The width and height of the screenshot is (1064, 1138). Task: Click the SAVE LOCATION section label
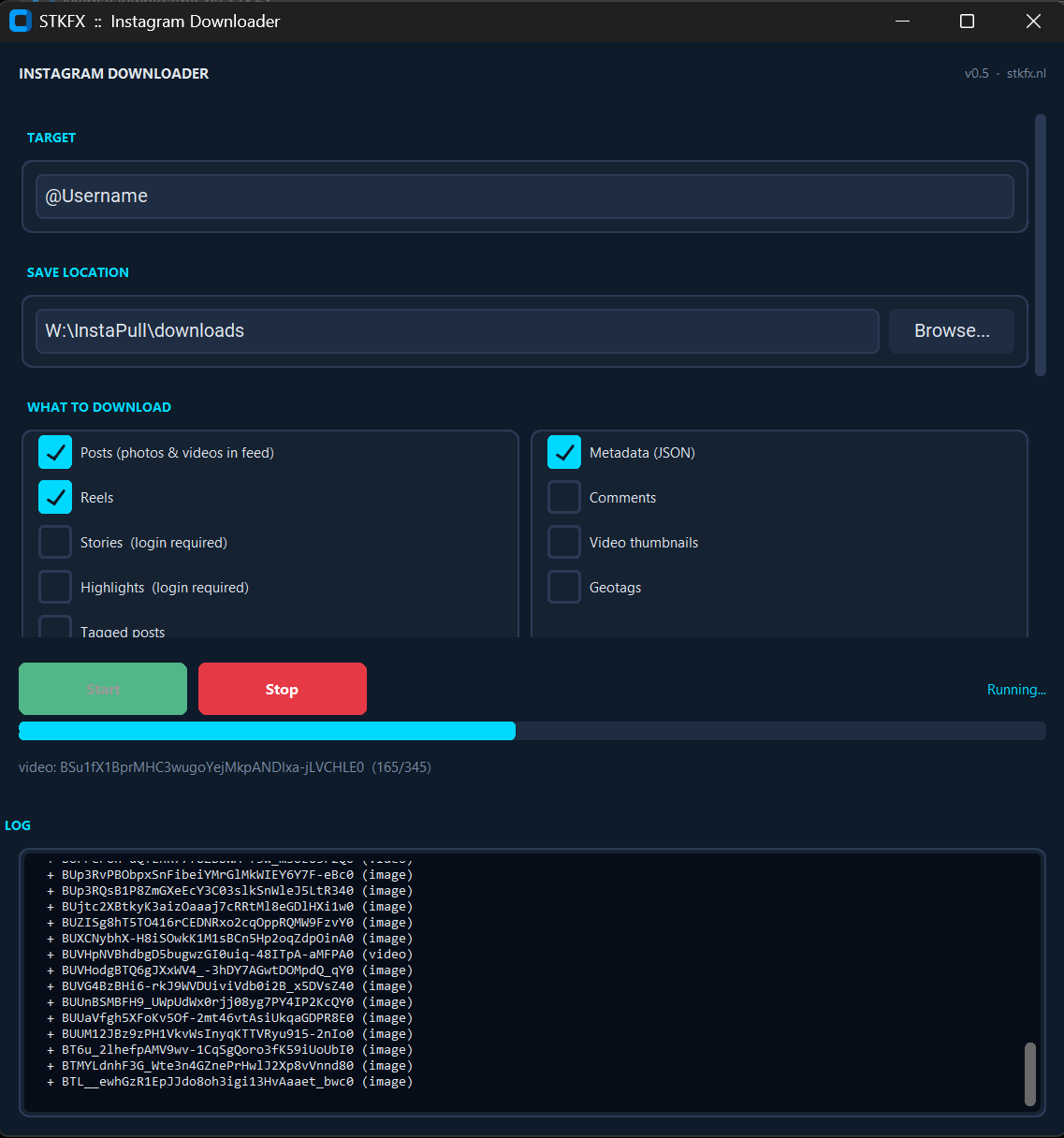coord(78,272)
